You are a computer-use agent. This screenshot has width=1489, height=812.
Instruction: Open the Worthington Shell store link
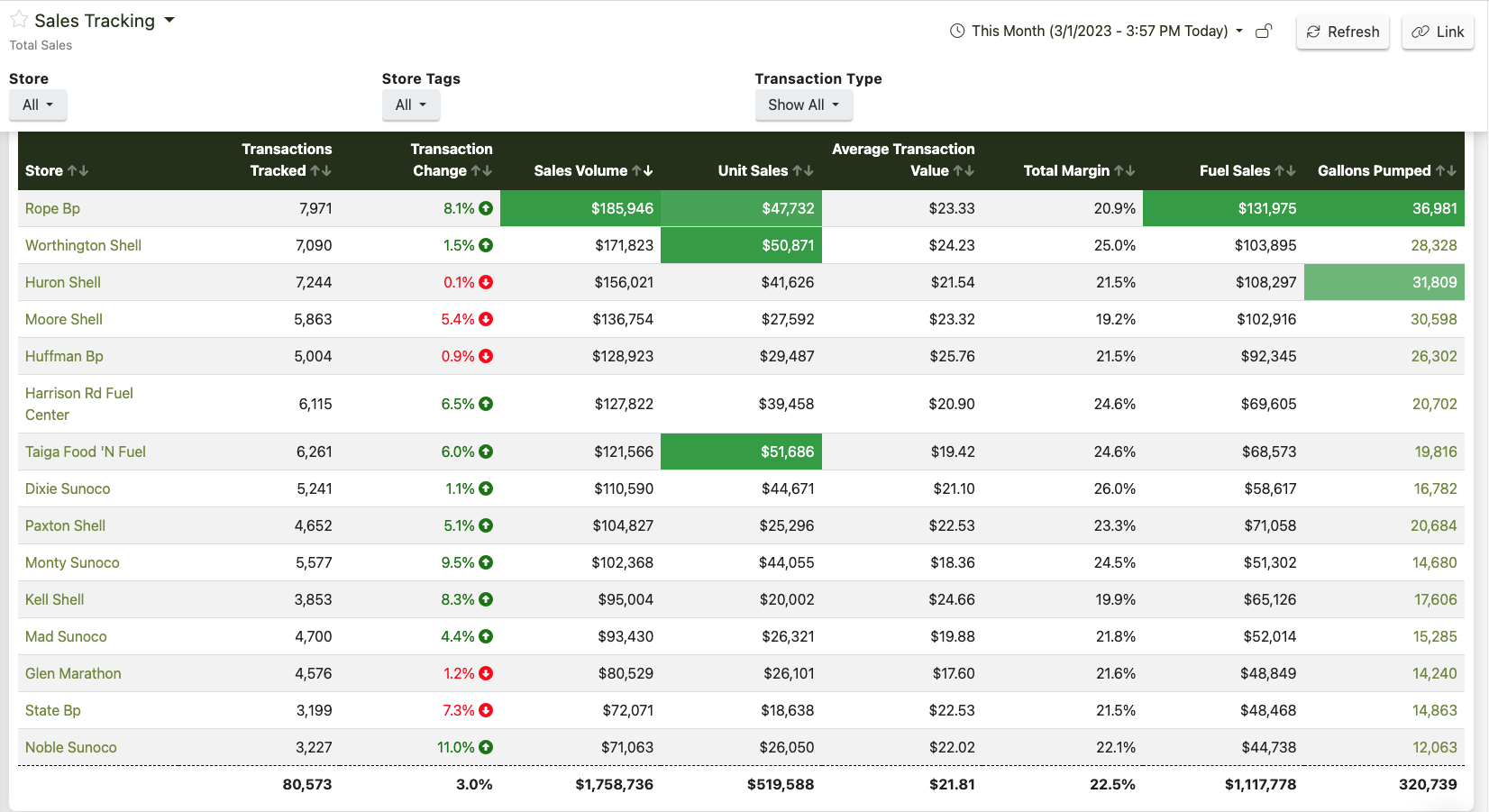tap(83, 245)
